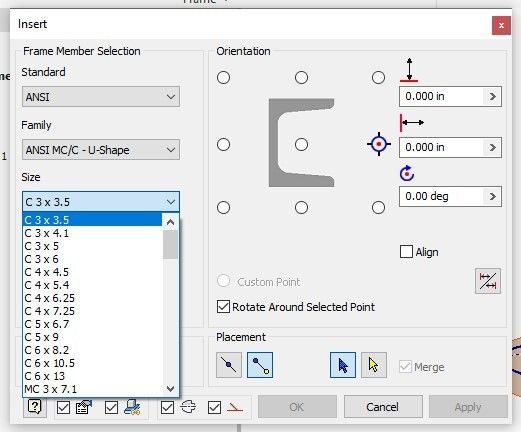This screenshot has width=521, height=432.
Task: Select middle-left orientation radio button
Action: click(x=223, y=145)
